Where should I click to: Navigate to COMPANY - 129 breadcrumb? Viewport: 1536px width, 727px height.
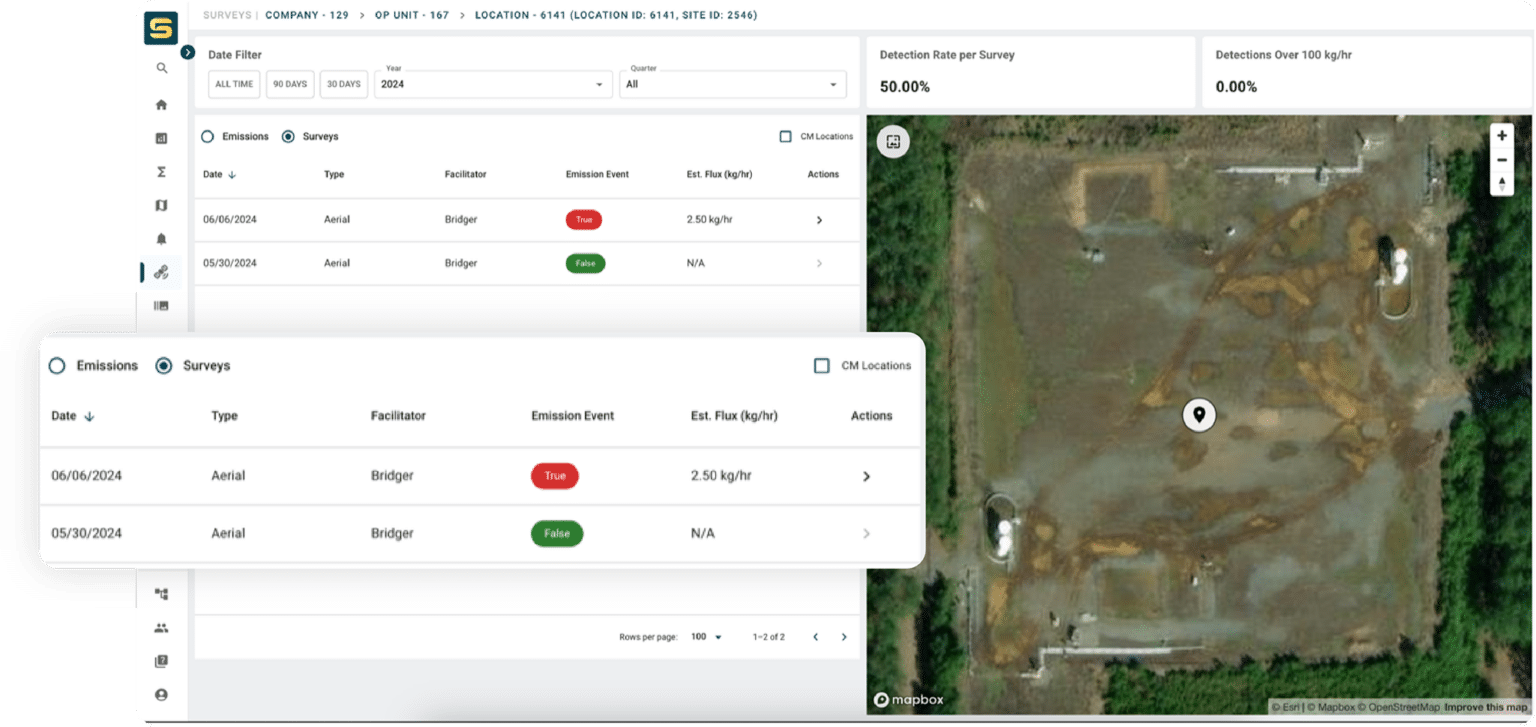click(306, 15)
